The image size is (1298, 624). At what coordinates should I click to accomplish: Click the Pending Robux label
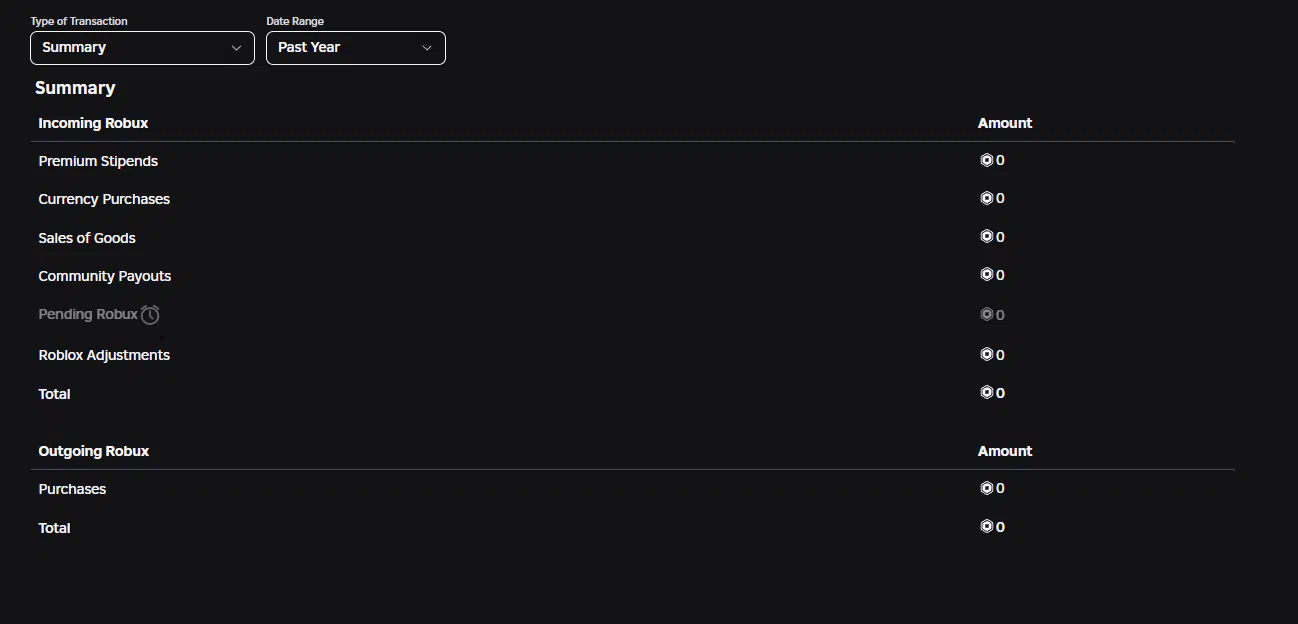pos(88,314)
